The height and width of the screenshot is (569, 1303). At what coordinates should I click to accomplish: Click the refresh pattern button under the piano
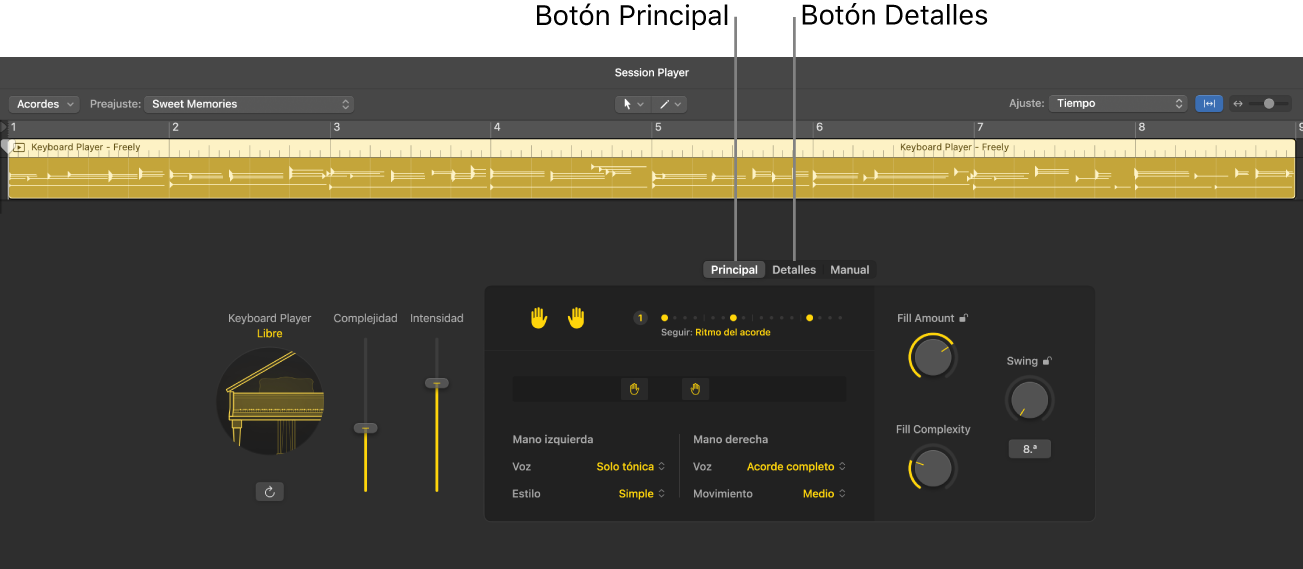coord(269,491)
